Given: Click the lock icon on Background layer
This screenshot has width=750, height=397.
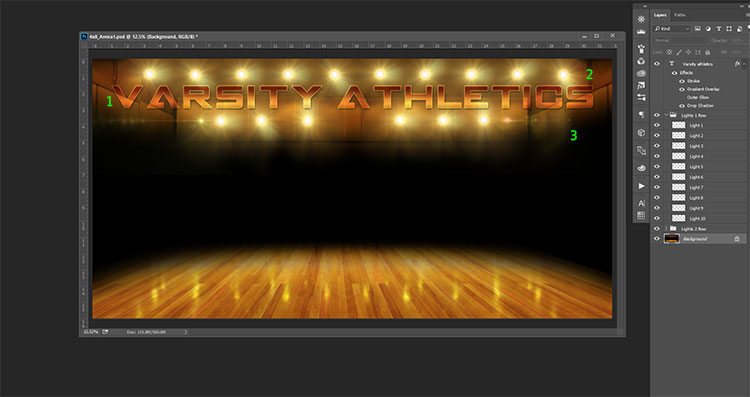Looking at the screenshot, I should [x=737, y=239].
